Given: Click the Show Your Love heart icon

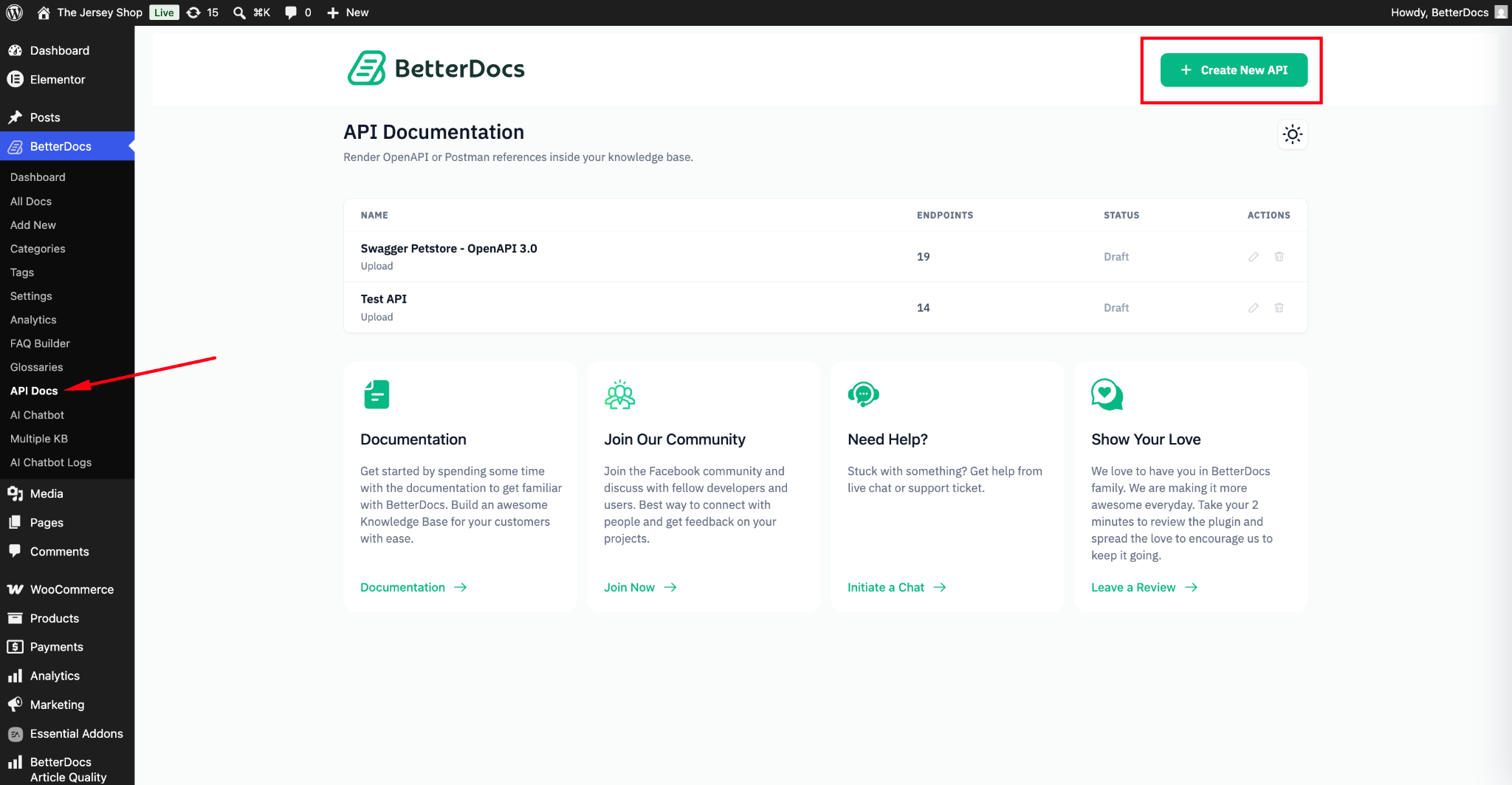Looking at the screenshot, I should pos(1107,394).
